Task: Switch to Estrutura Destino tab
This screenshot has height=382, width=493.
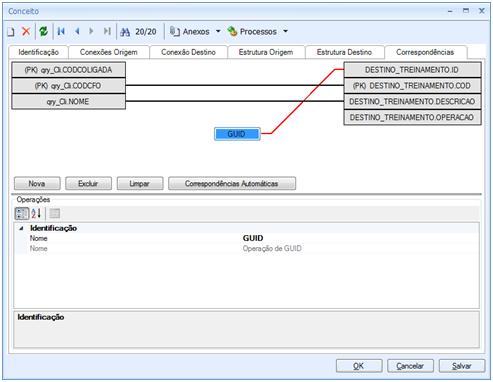Action: [344, 52]
